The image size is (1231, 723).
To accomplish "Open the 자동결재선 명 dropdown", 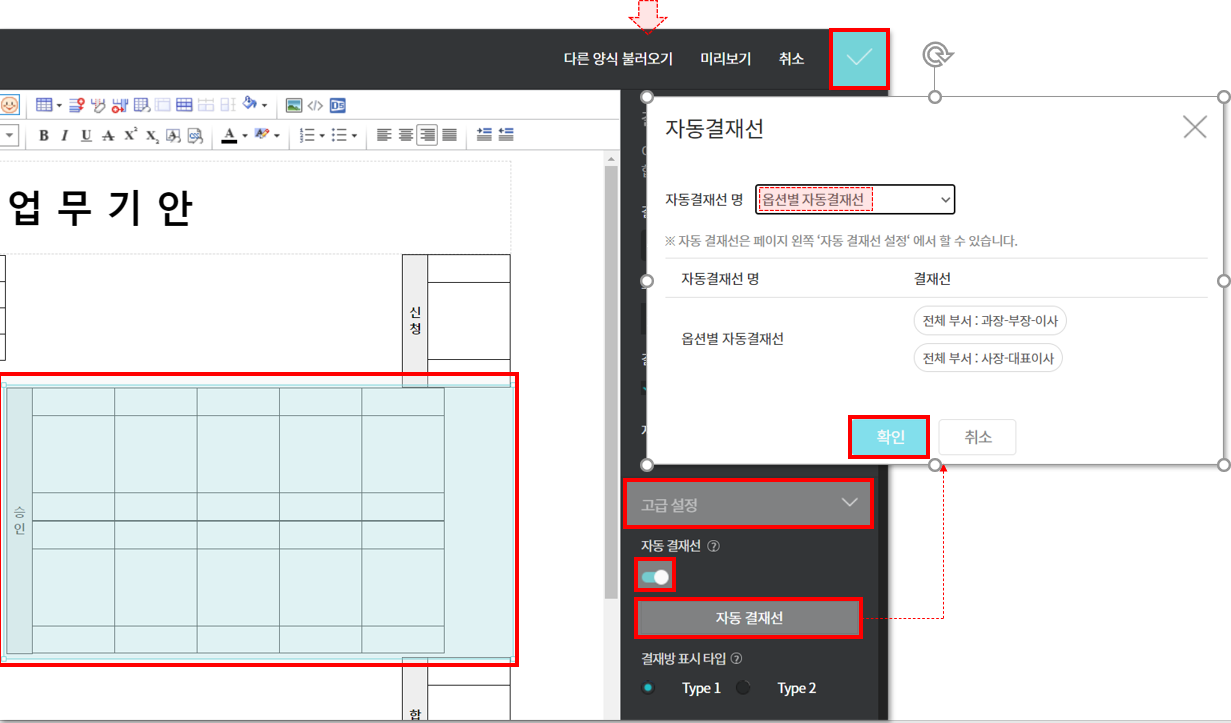I will pyautogui.click(x=855, y=200).
